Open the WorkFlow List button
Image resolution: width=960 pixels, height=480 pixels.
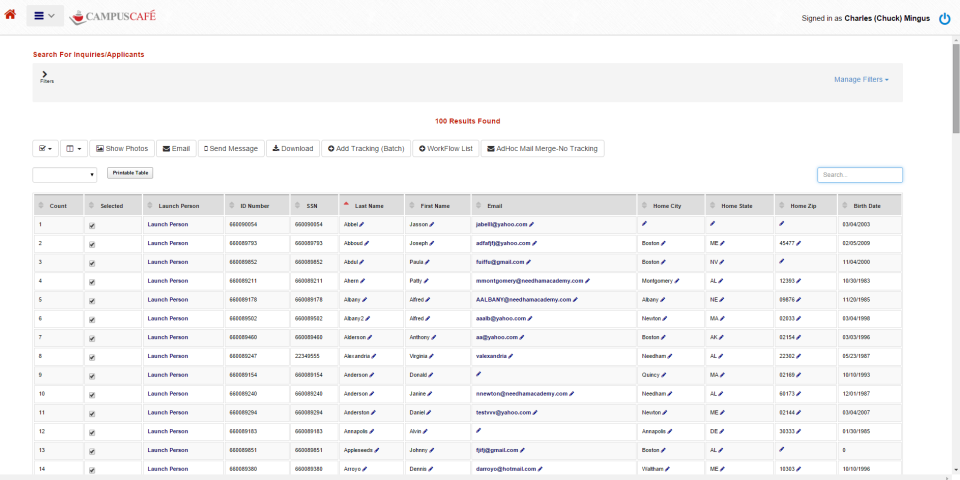click(x=445, y=149)
